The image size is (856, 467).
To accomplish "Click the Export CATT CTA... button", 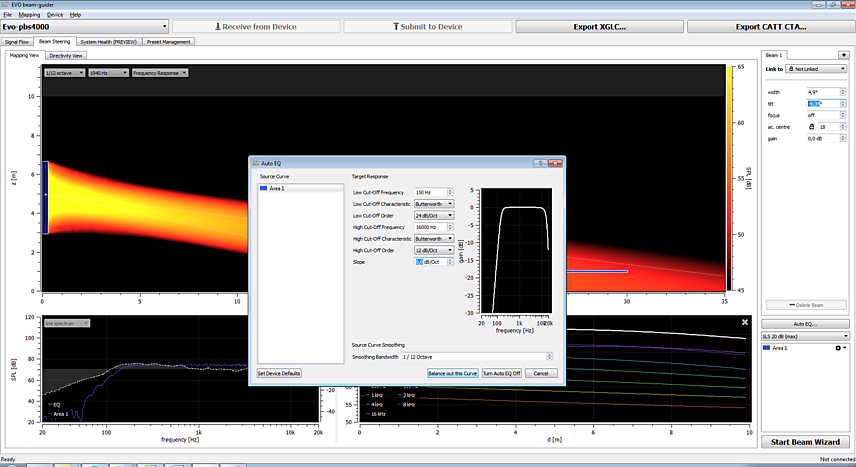I will pos(771,26).
